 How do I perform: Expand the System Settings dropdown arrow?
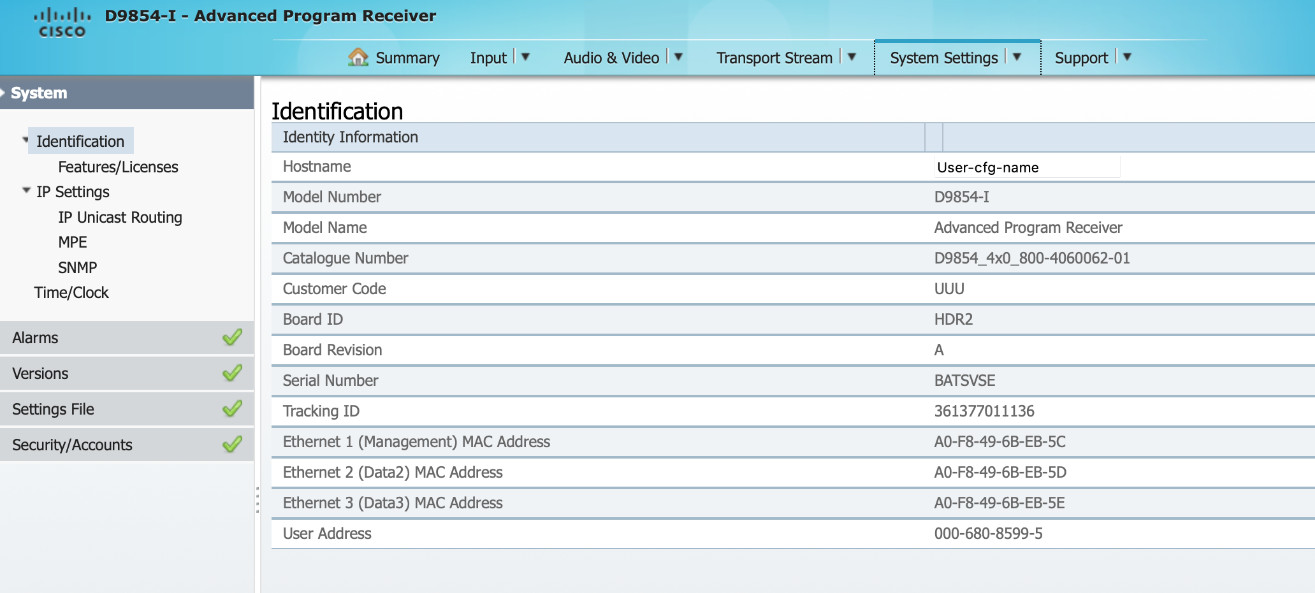pyautogui.click(x=1017, y=57)
